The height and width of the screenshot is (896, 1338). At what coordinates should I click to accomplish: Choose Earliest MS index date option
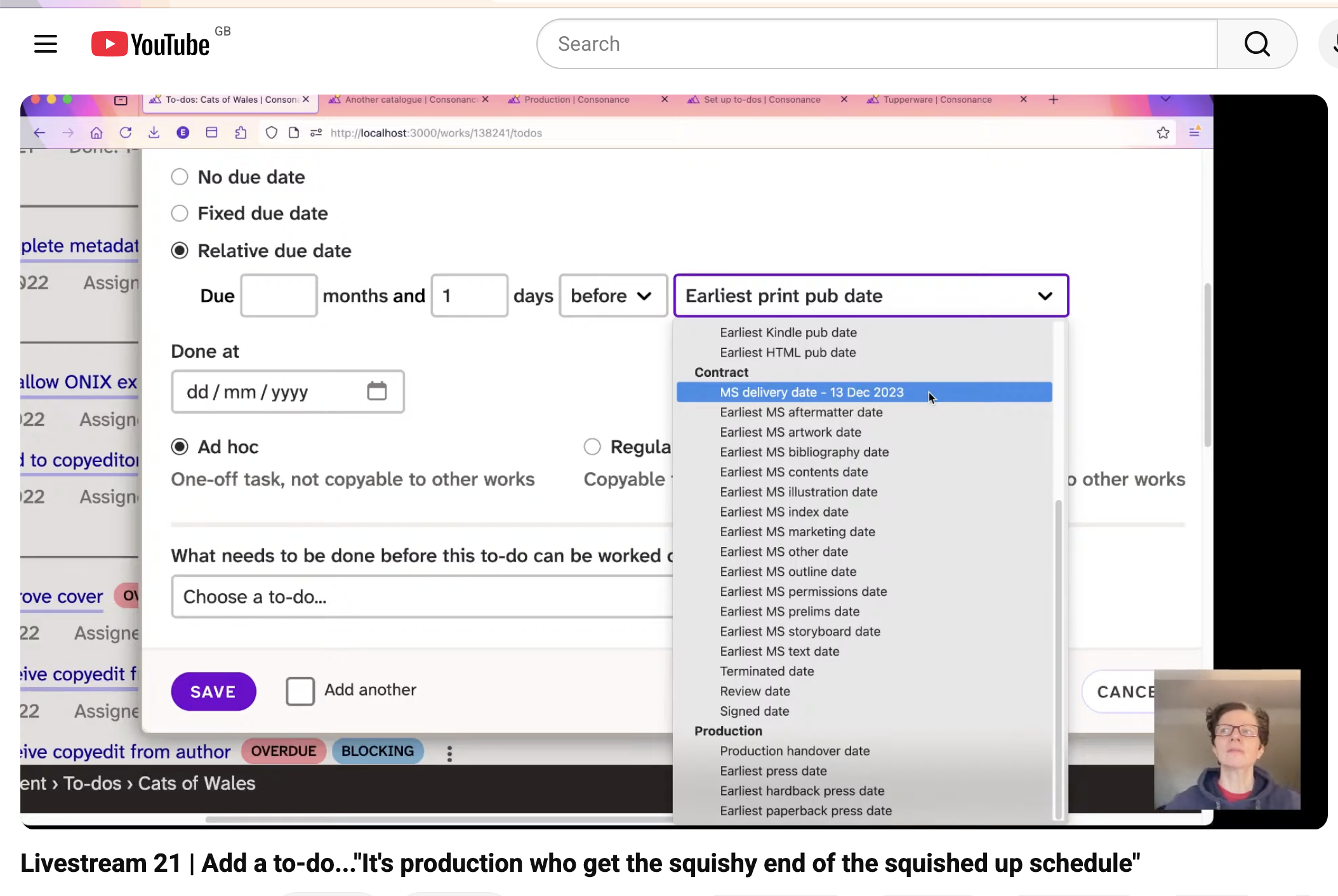(x=784, y=512)
